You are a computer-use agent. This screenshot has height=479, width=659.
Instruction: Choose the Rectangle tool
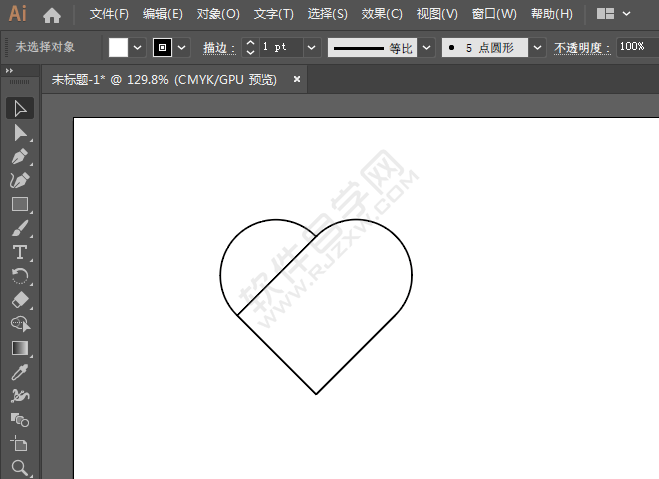pos(19,204)
